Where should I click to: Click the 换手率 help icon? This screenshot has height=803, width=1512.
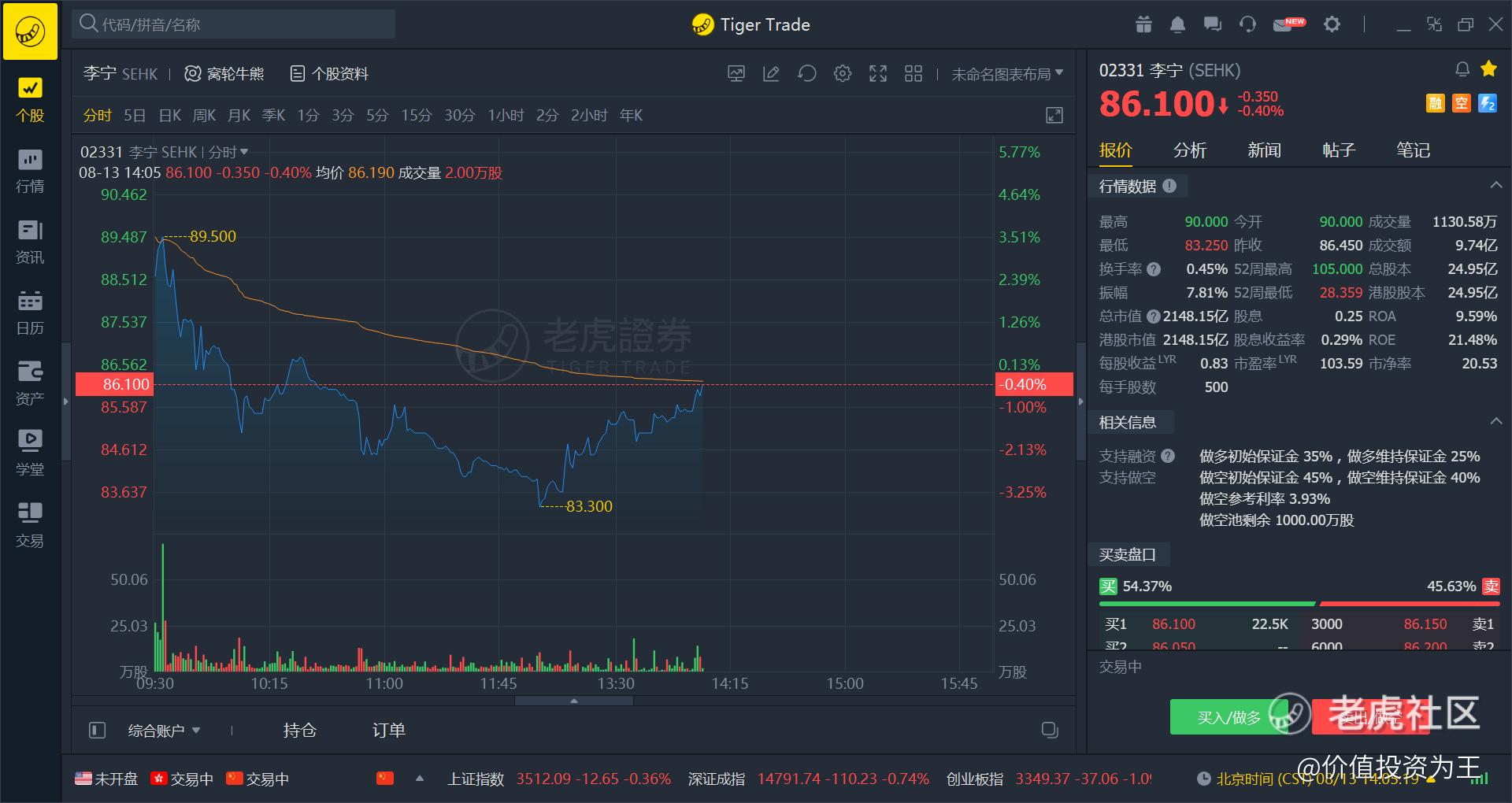coord(1154,269)
